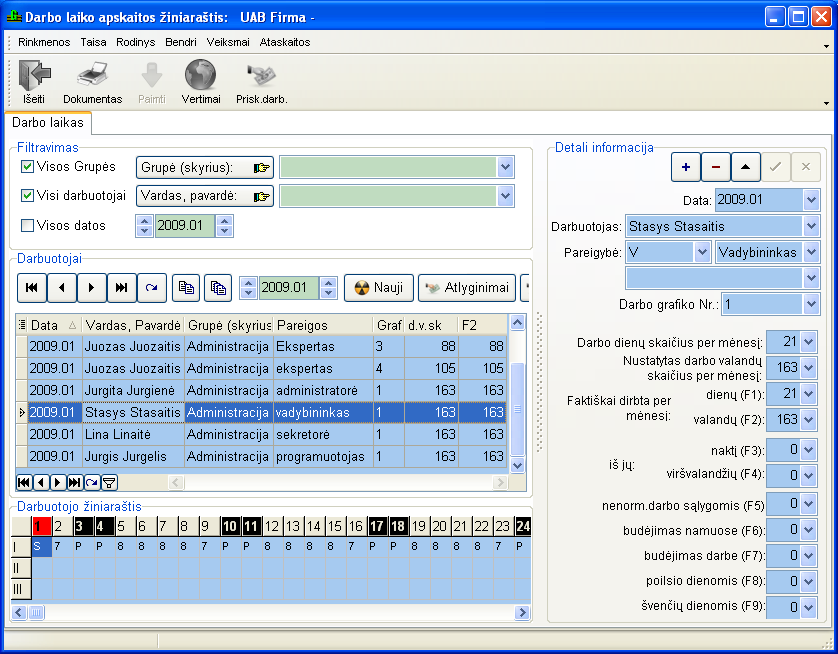838x654 pixels.
Task: Select the Darbo laikas tab
Action: pos(48,122)
